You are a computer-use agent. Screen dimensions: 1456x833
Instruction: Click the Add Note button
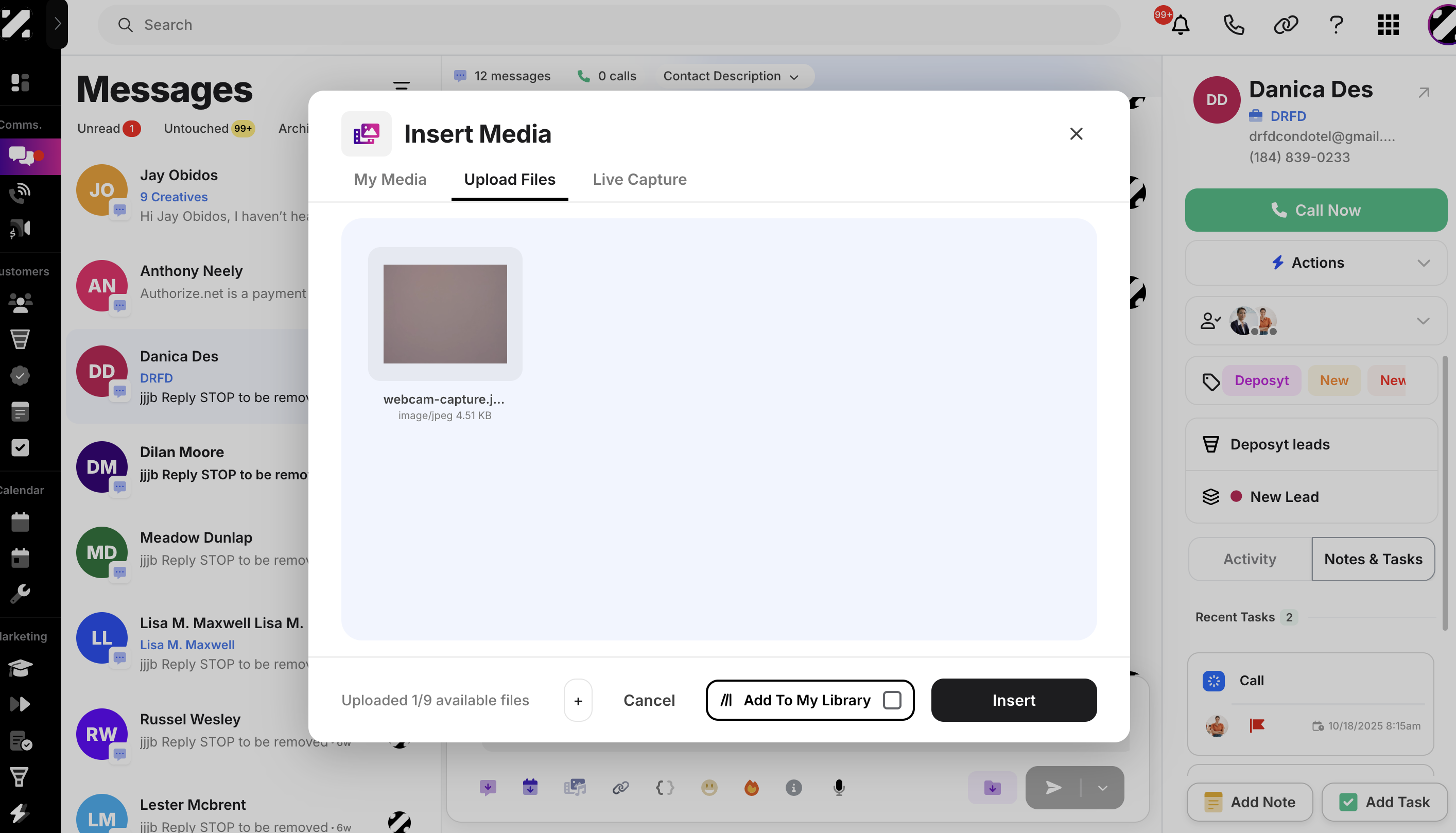1250,802
